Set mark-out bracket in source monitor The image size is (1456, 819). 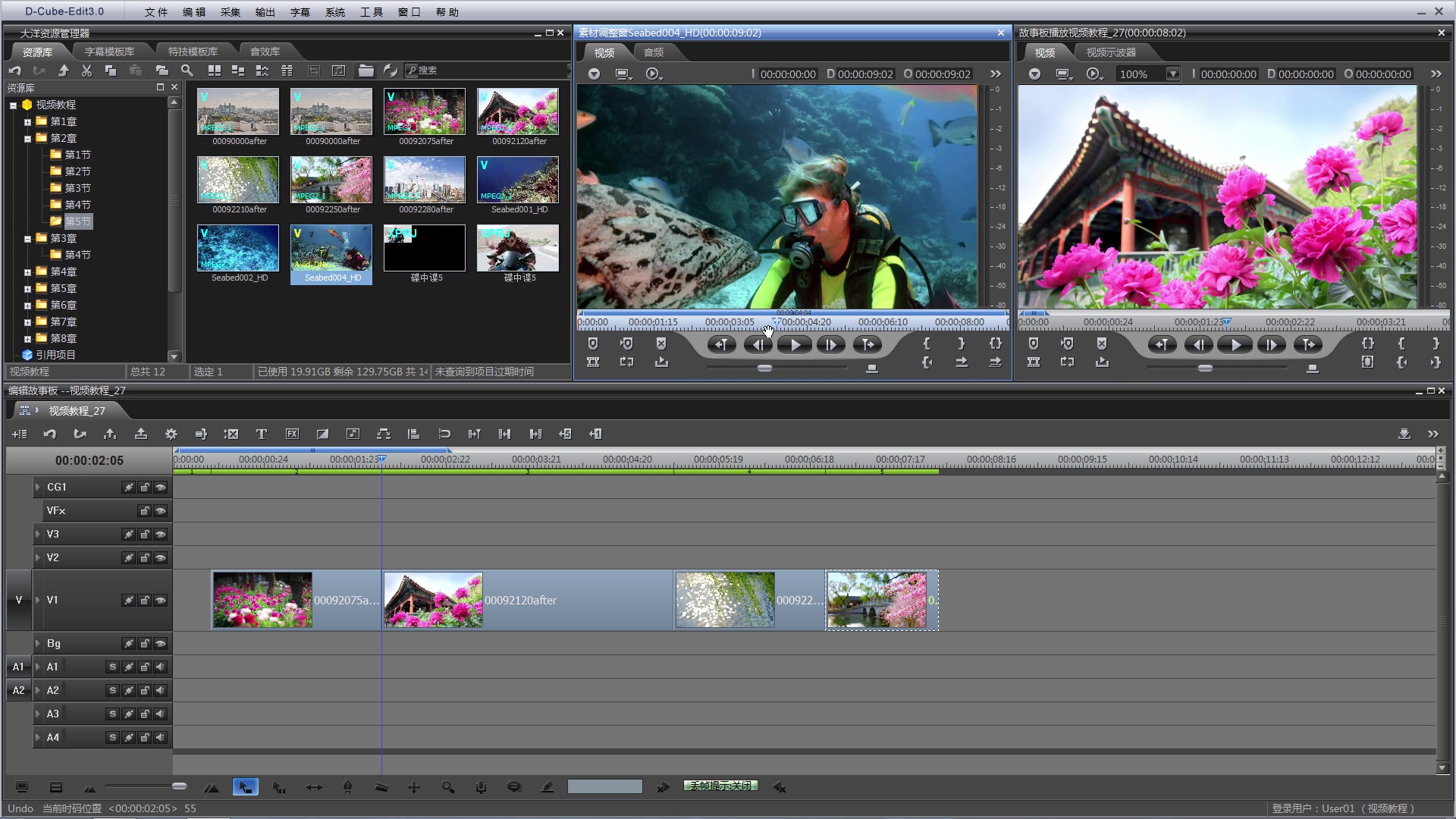[961, 344]
